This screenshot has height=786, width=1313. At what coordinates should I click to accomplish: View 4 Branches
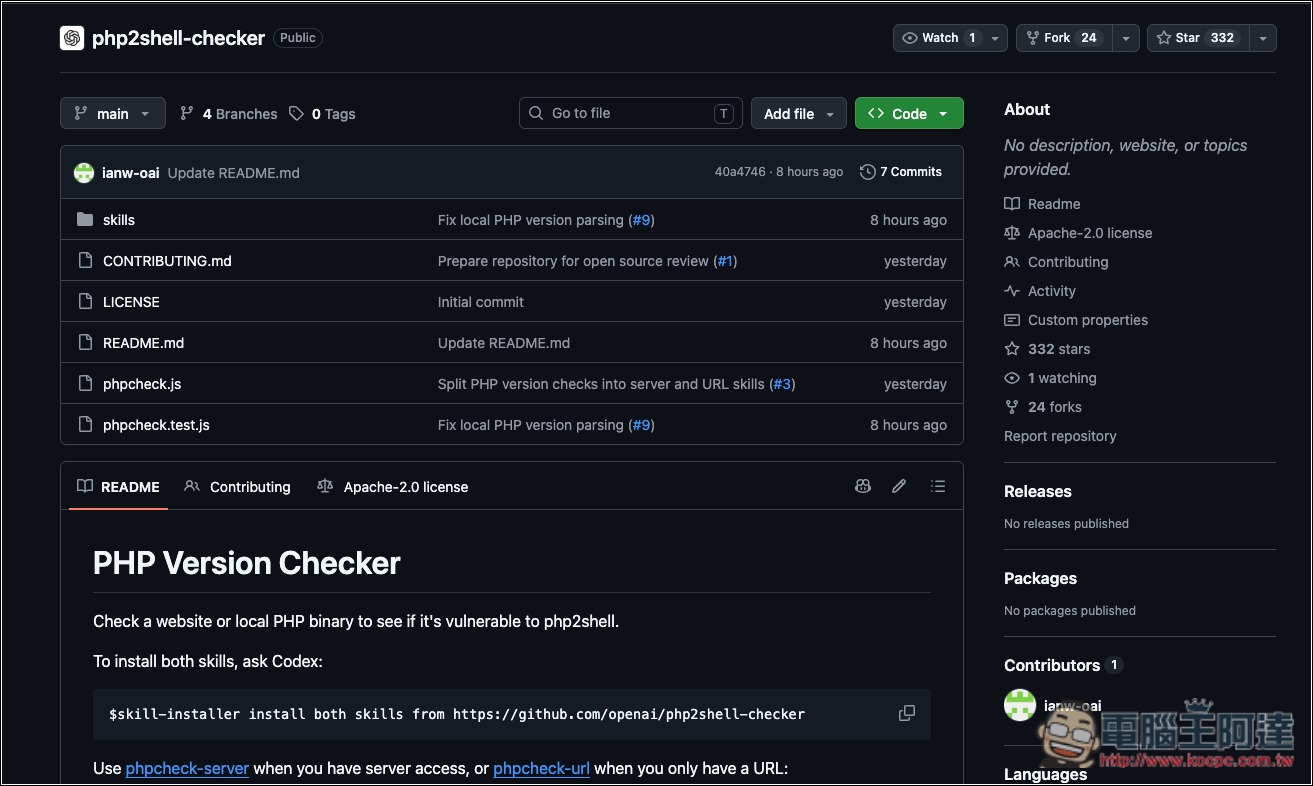click(229, 114)
